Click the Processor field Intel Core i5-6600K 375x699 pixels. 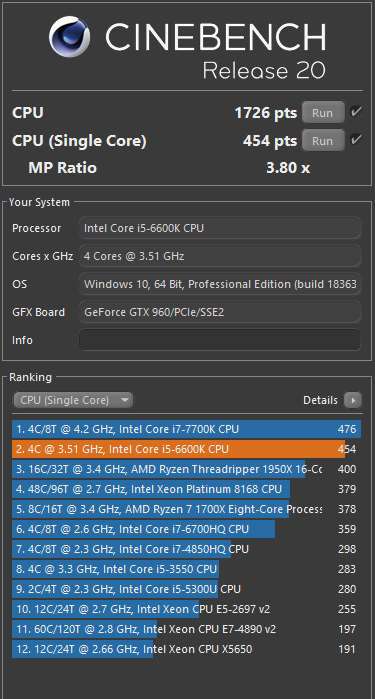pyautogui.click(x=220, y=228)
